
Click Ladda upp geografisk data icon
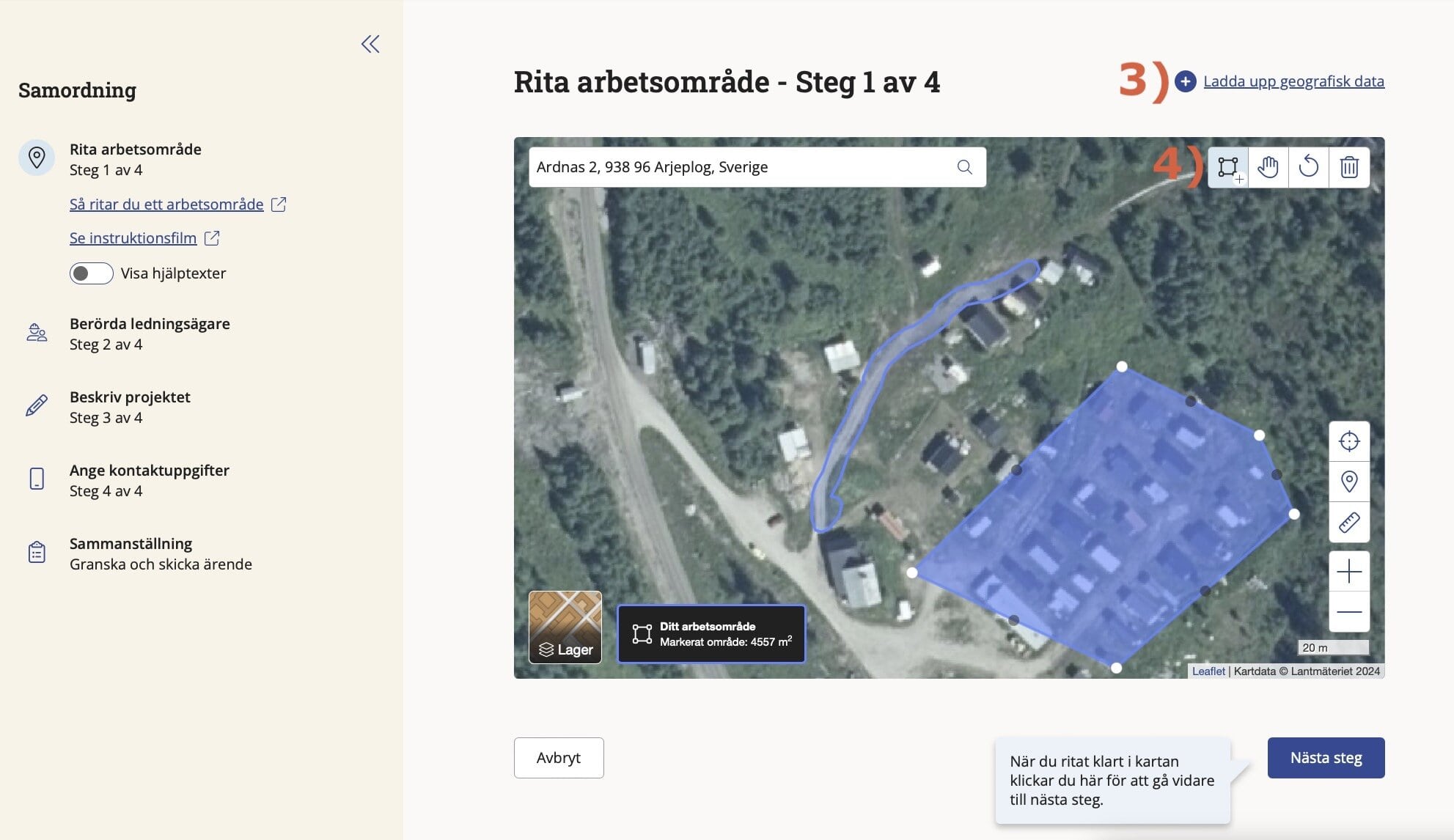coord(1185,81)
